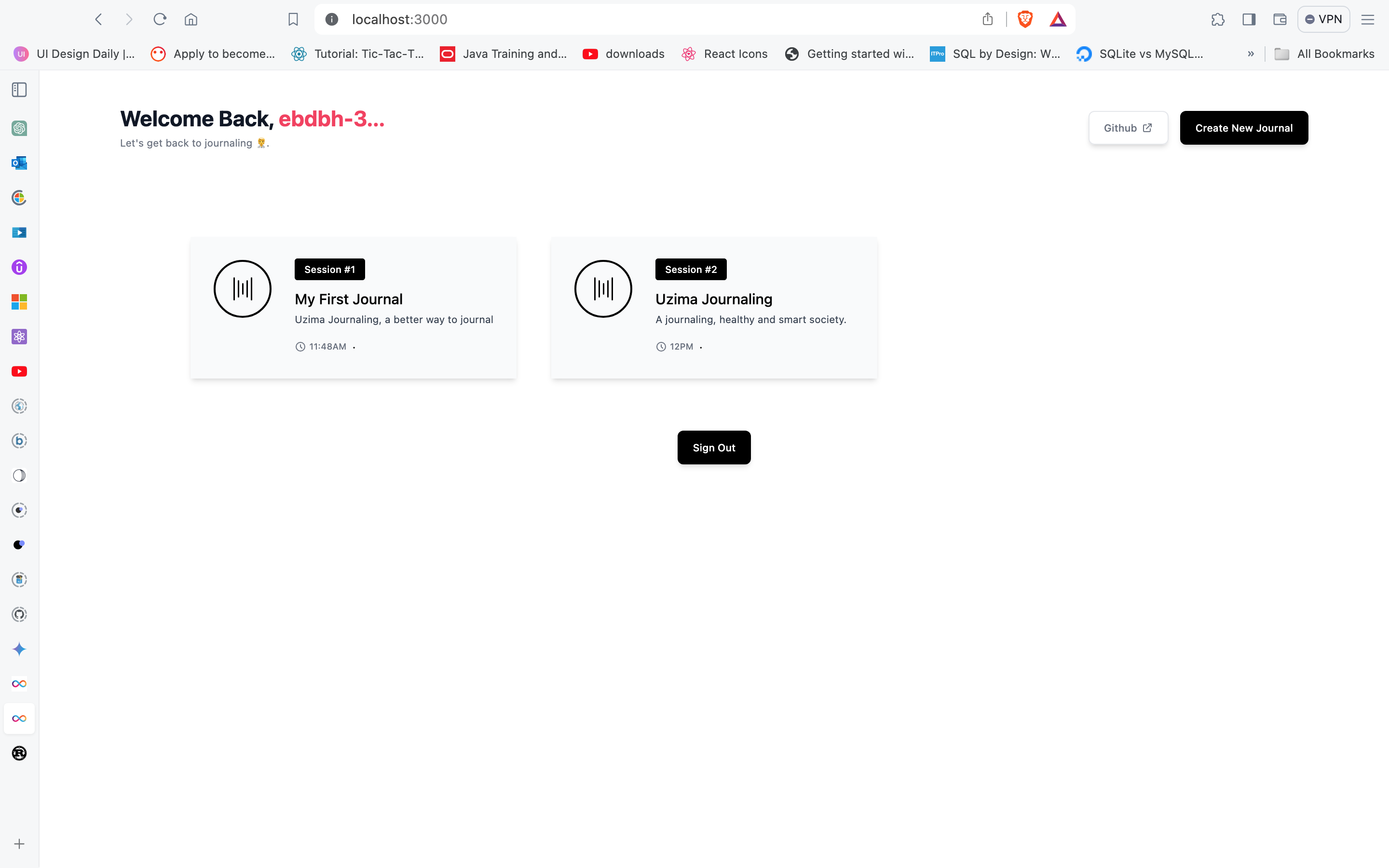Open the browser hamburger menu

point(1367,19)
